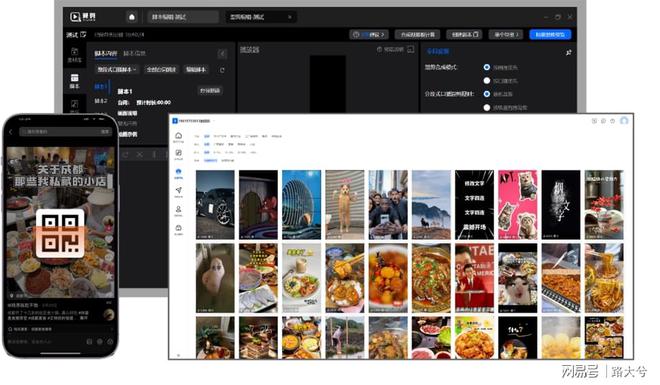Select third radio option in settings panel
This screenshot has height=385, width=660.
487,94
